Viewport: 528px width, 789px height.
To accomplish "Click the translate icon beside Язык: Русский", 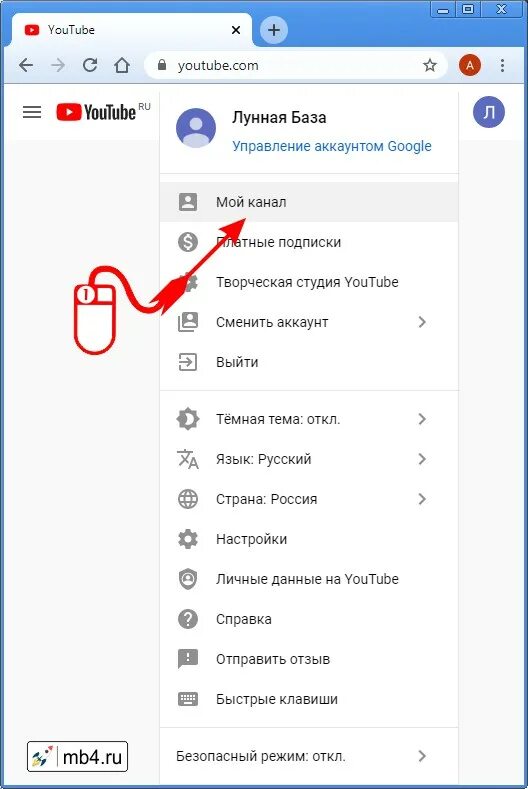I will [x=188, y=459].
